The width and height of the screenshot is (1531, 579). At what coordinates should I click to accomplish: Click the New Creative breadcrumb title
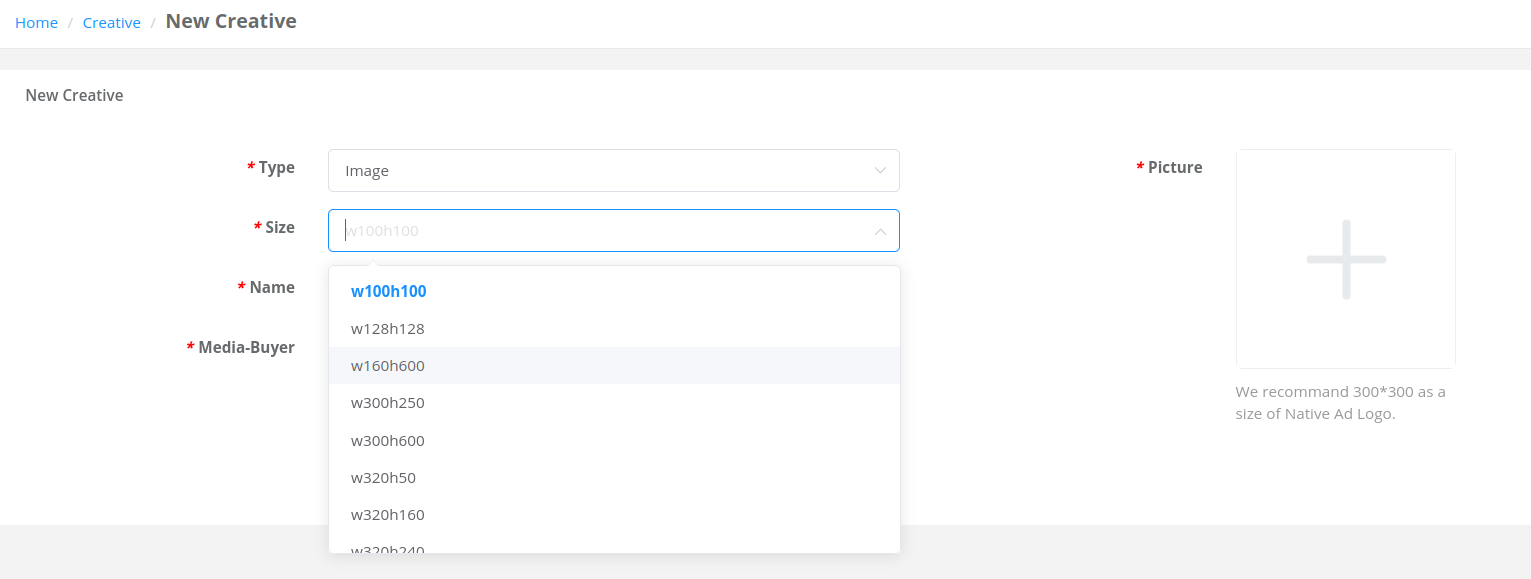pos(231,21)
